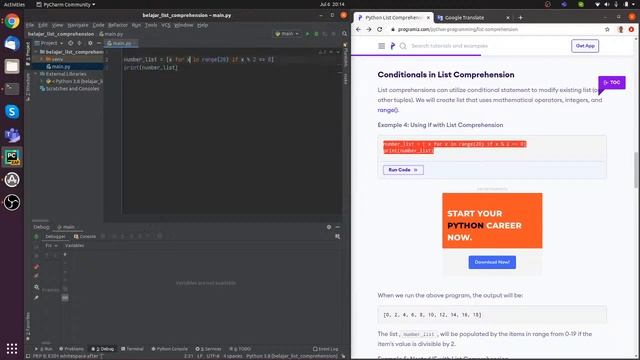This screenshot has width=640, height=360.
Task: Open the Problems tool window tab
Action: click(71, 349)
